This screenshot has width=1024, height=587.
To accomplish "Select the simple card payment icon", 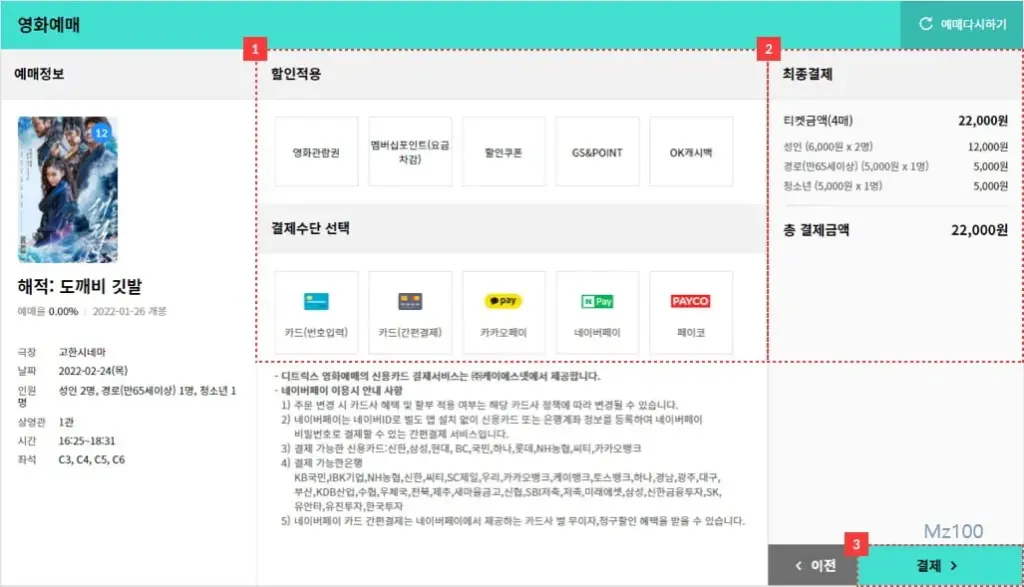I will pos(410,302).
